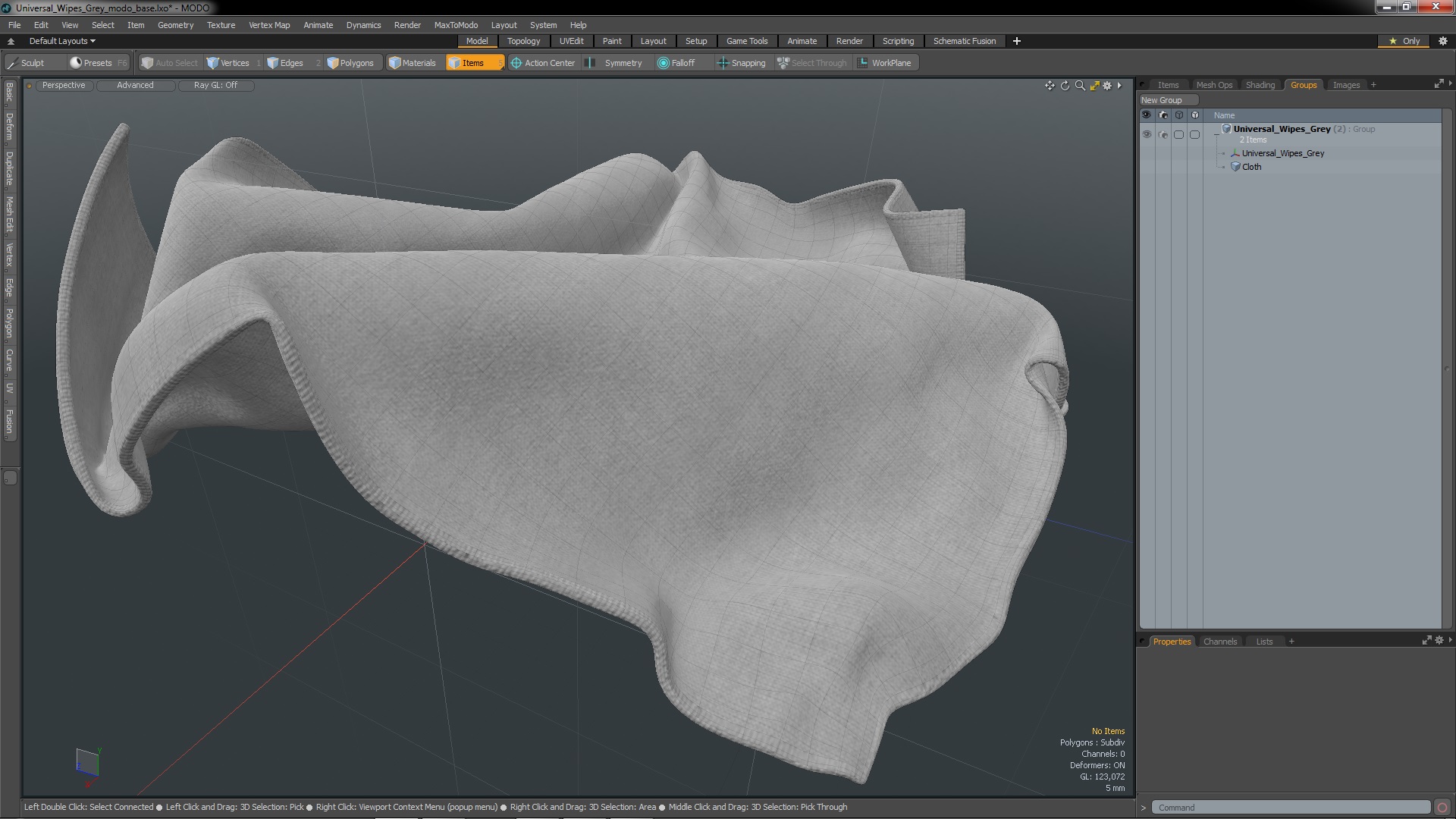The image size is (1456, 819).
Task: Click the viewport rotate view icon
Action: click(x=1065, y=86)
